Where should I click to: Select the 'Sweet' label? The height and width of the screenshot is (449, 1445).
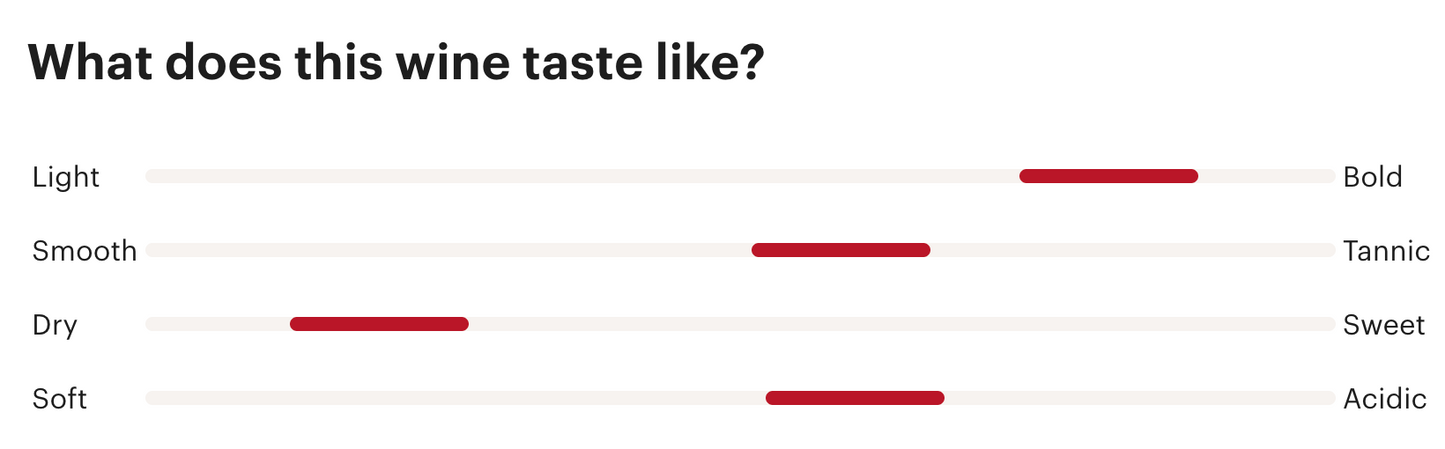1384,325
